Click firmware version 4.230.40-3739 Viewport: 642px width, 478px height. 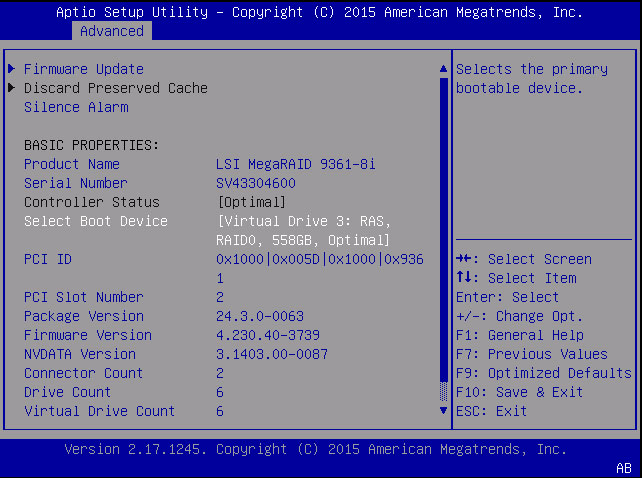tap(268, 335)
